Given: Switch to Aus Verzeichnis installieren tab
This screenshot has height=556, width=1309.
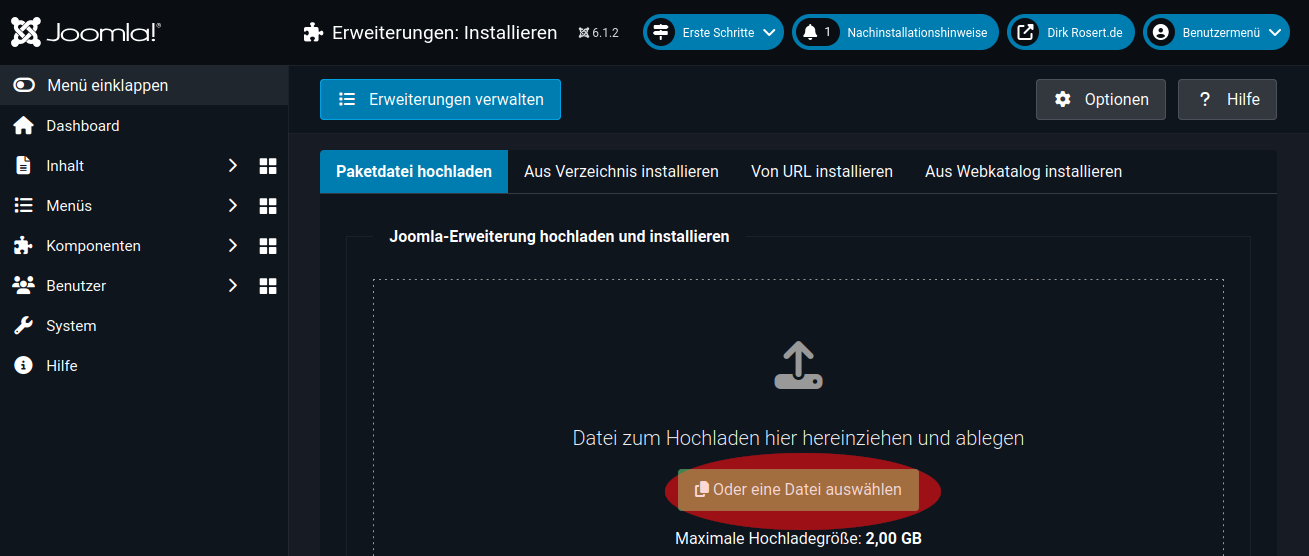Looking at the screenshot, I should point(621,171).
